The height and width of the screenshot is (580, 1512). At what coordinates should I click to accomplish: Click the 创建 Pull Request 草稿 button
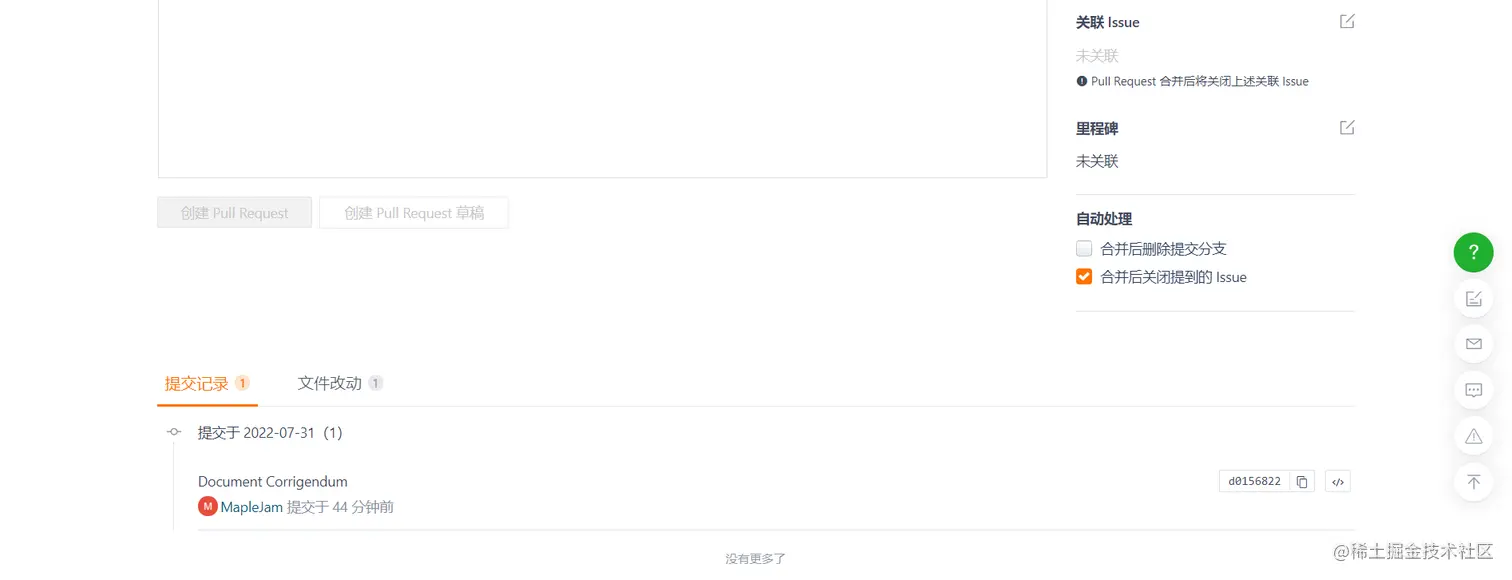pyautogui.click(x=414, y=213)
